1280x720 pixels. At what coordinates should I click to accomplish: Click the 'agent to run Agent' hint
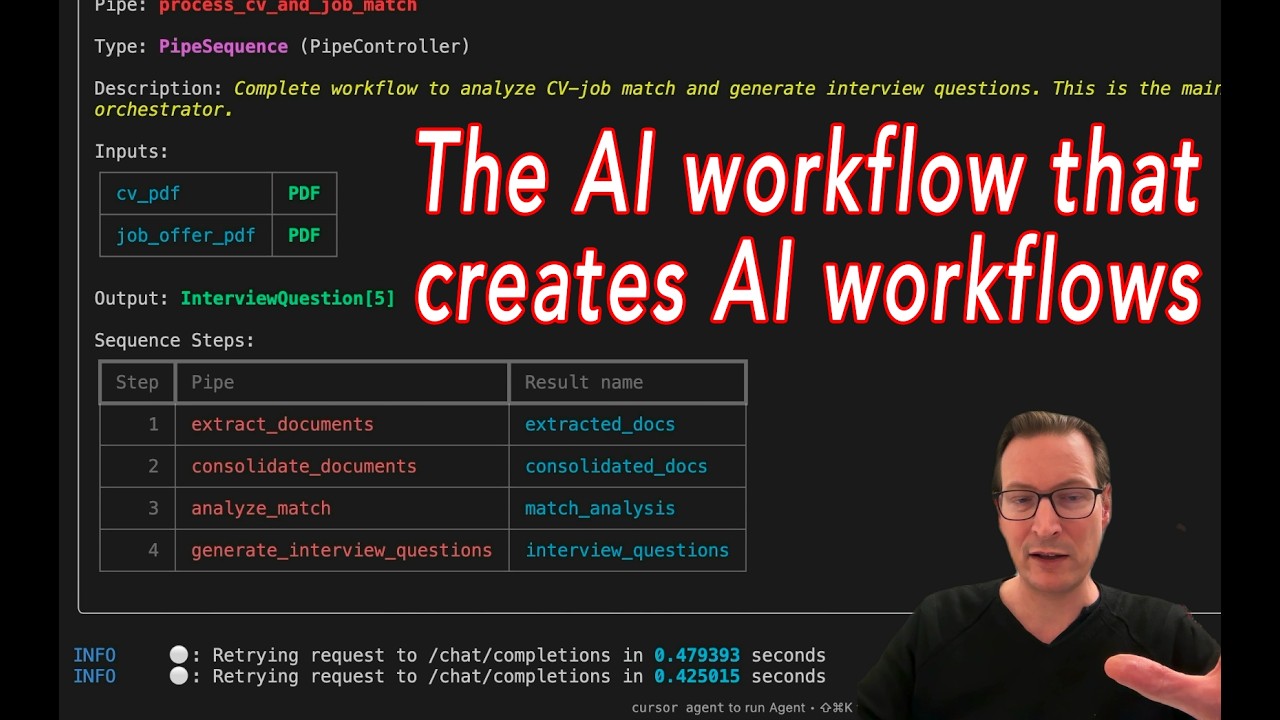pyautogui.click(x=745, y=707)
